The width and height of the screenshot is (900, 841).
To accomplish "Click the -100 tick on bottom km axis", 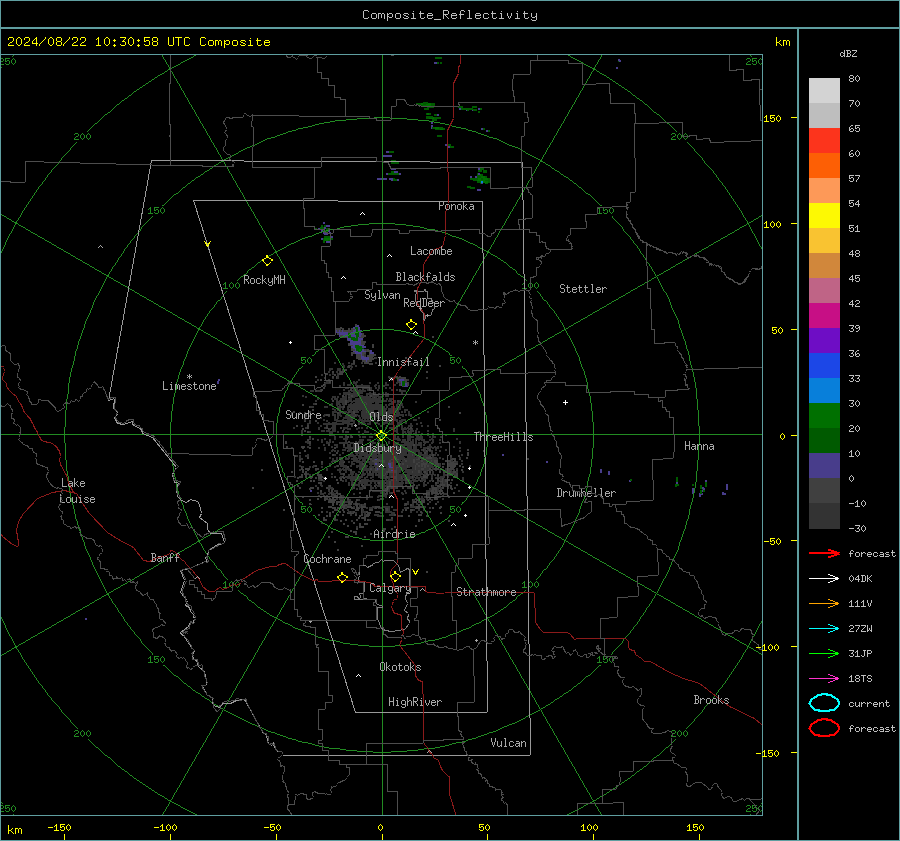I will 165,827.
